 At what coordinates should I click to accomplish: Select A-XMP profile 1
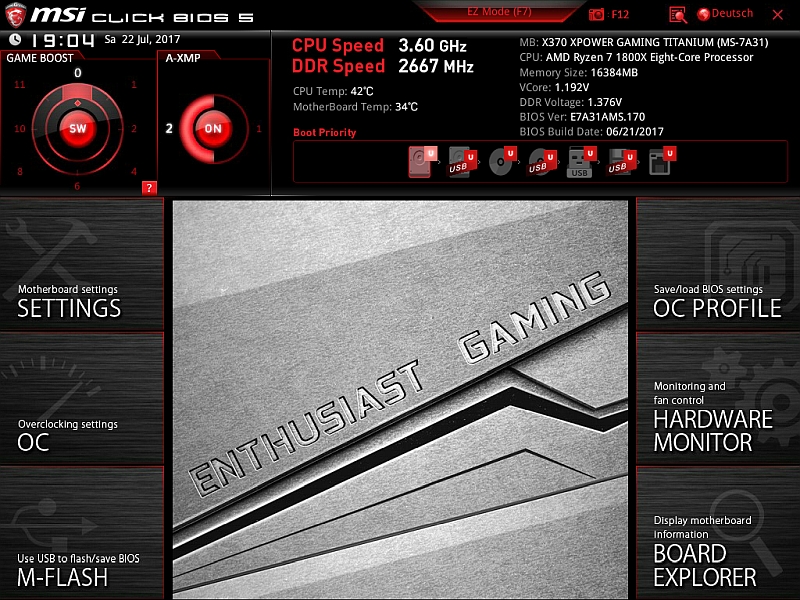point(259,129)
